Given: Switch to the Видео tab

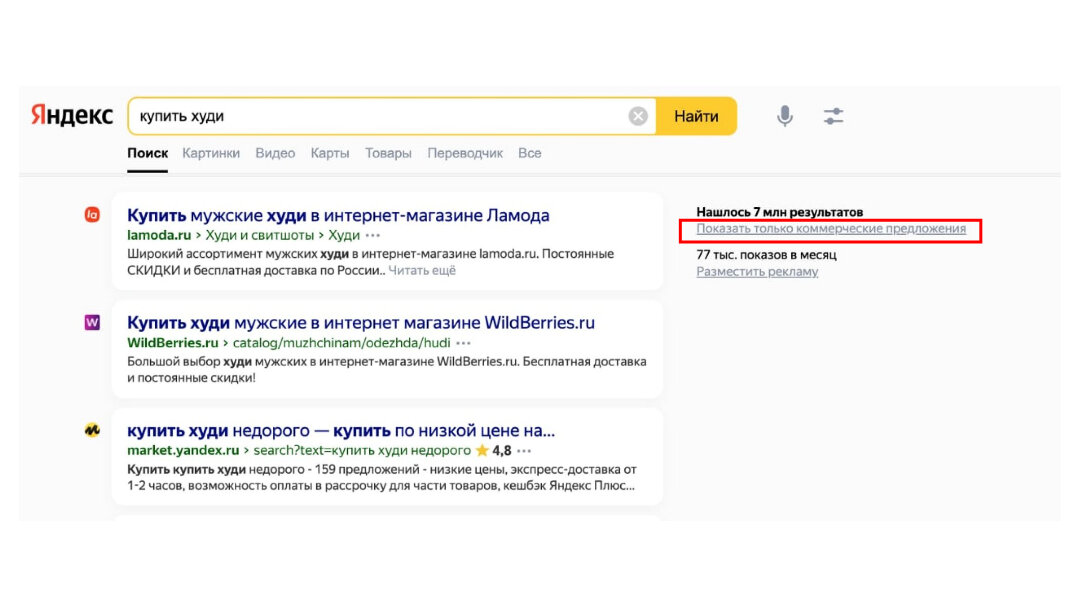Looking at the screenshot, I should tap(275, 153).
